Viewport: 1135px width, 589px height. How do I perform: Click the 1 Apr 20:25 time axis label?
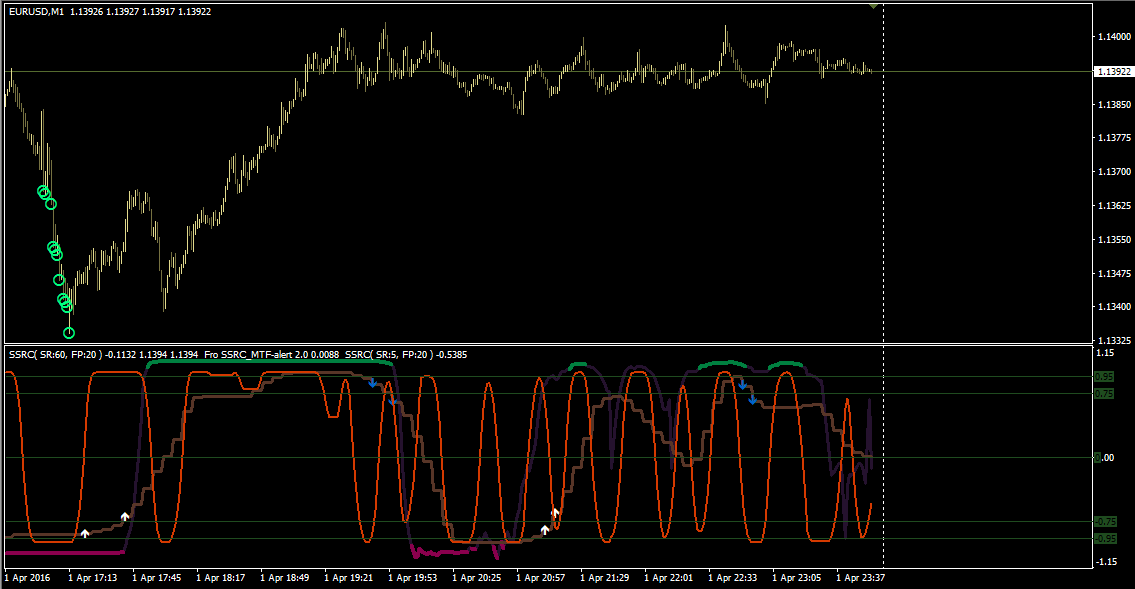(476, 578)
